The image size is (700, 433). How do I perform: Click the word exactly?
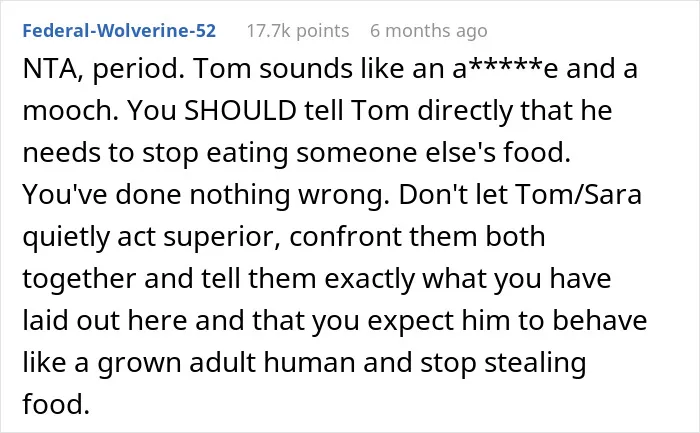(369, 279)
